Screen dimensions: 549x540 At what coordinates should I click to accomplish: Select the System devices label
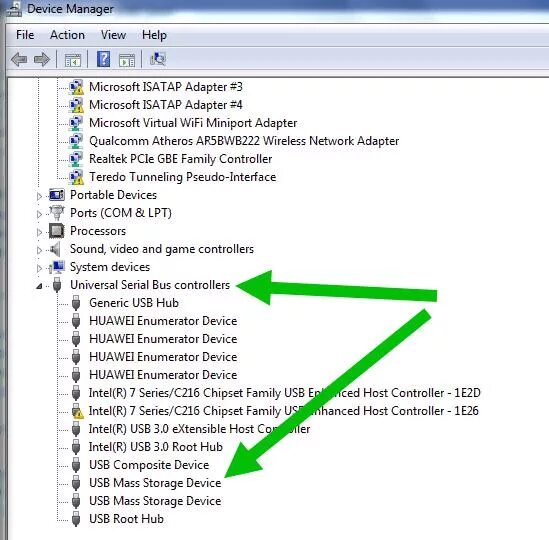point(110,267)
